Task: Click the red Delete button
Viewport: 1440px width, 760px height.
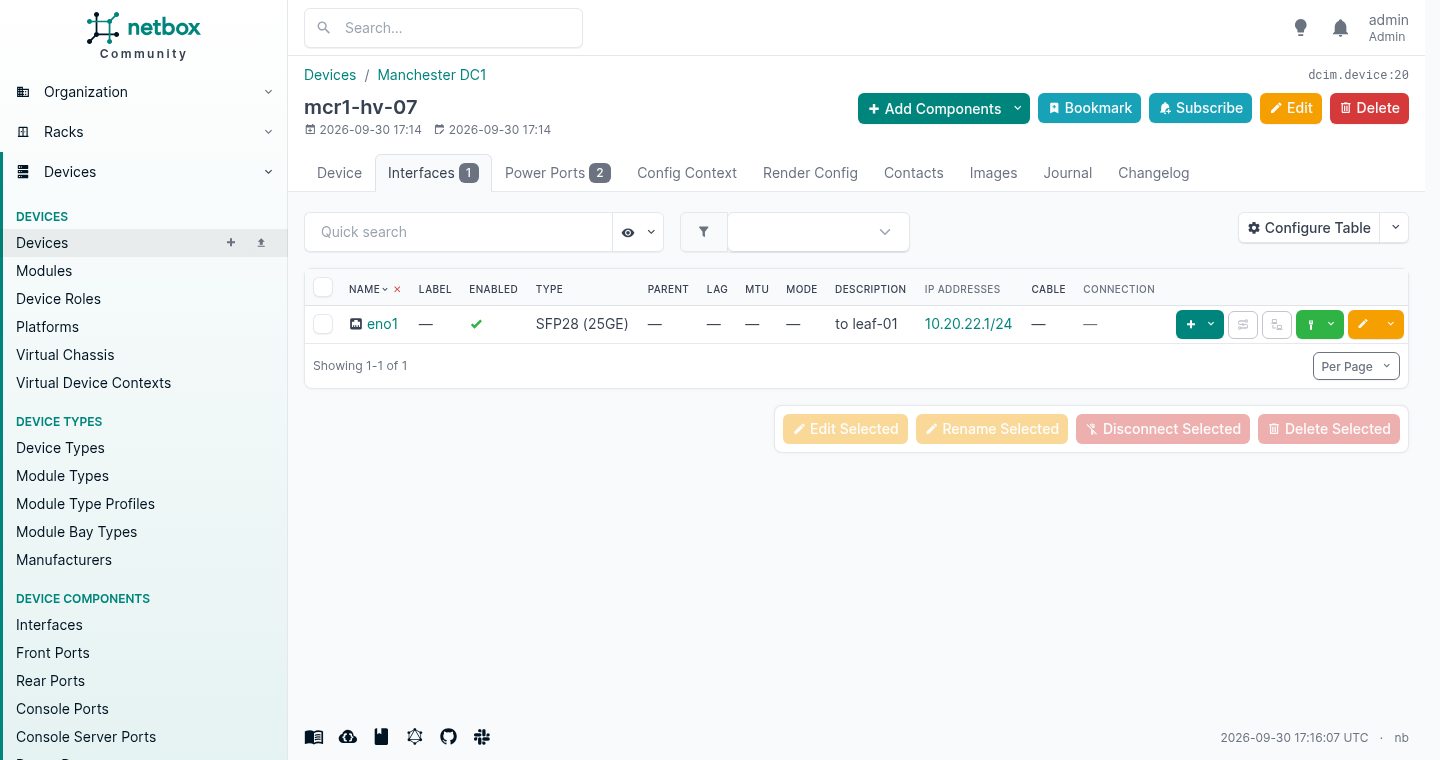Action: click(x=1369, y=108)
